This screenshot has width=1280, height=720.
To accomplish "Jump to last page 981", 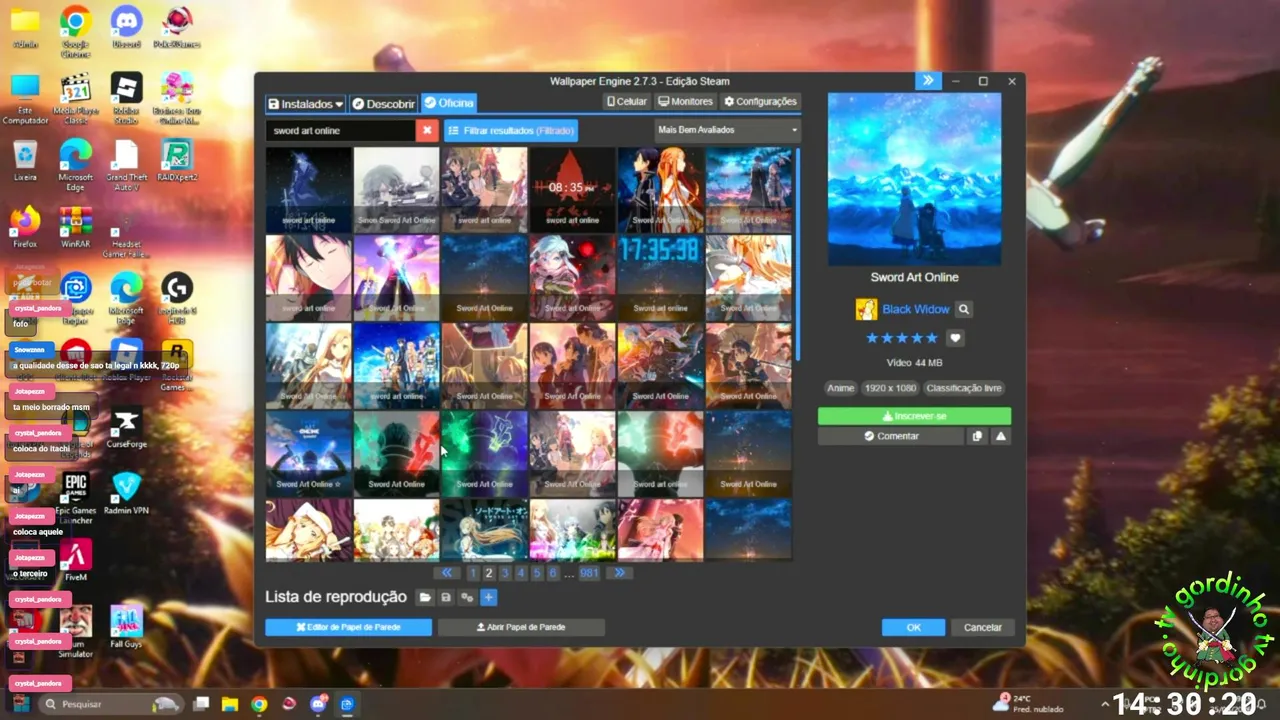I will [x=589, y=573].
